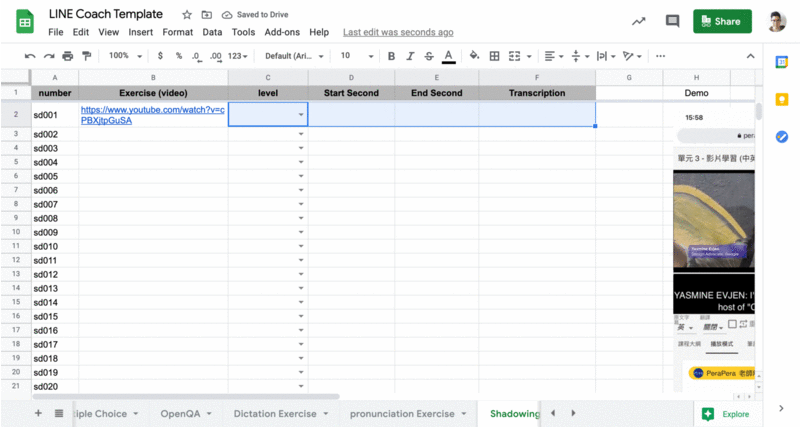This screenshot has height=427, width=800.
Task: Open level dropdown in row sd001
Action: pyautogui.click(x=301, y=115)
